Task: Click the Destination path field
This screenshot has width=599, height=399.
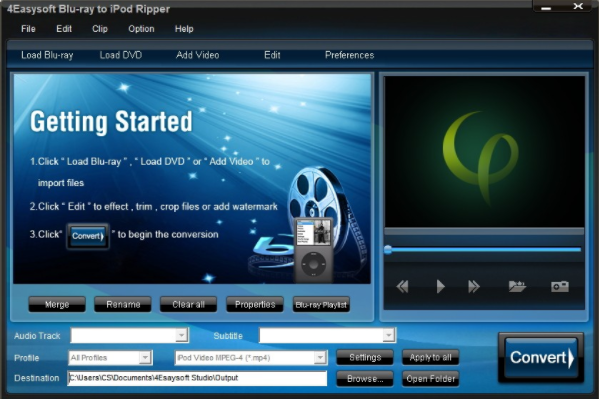Action: point(197,378)
